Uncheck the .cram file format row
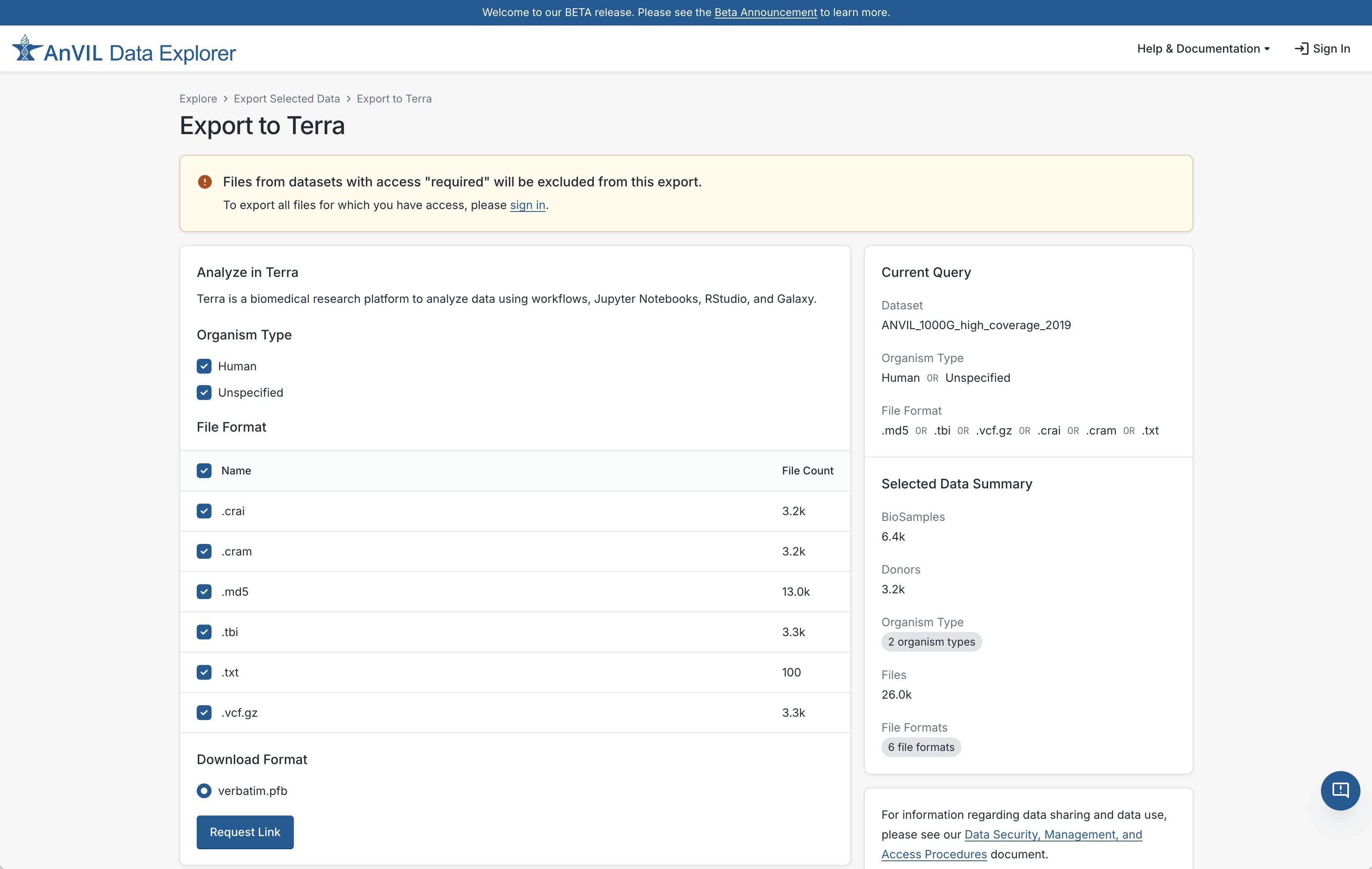This screenshot has width=1372, height=869. 203,551
